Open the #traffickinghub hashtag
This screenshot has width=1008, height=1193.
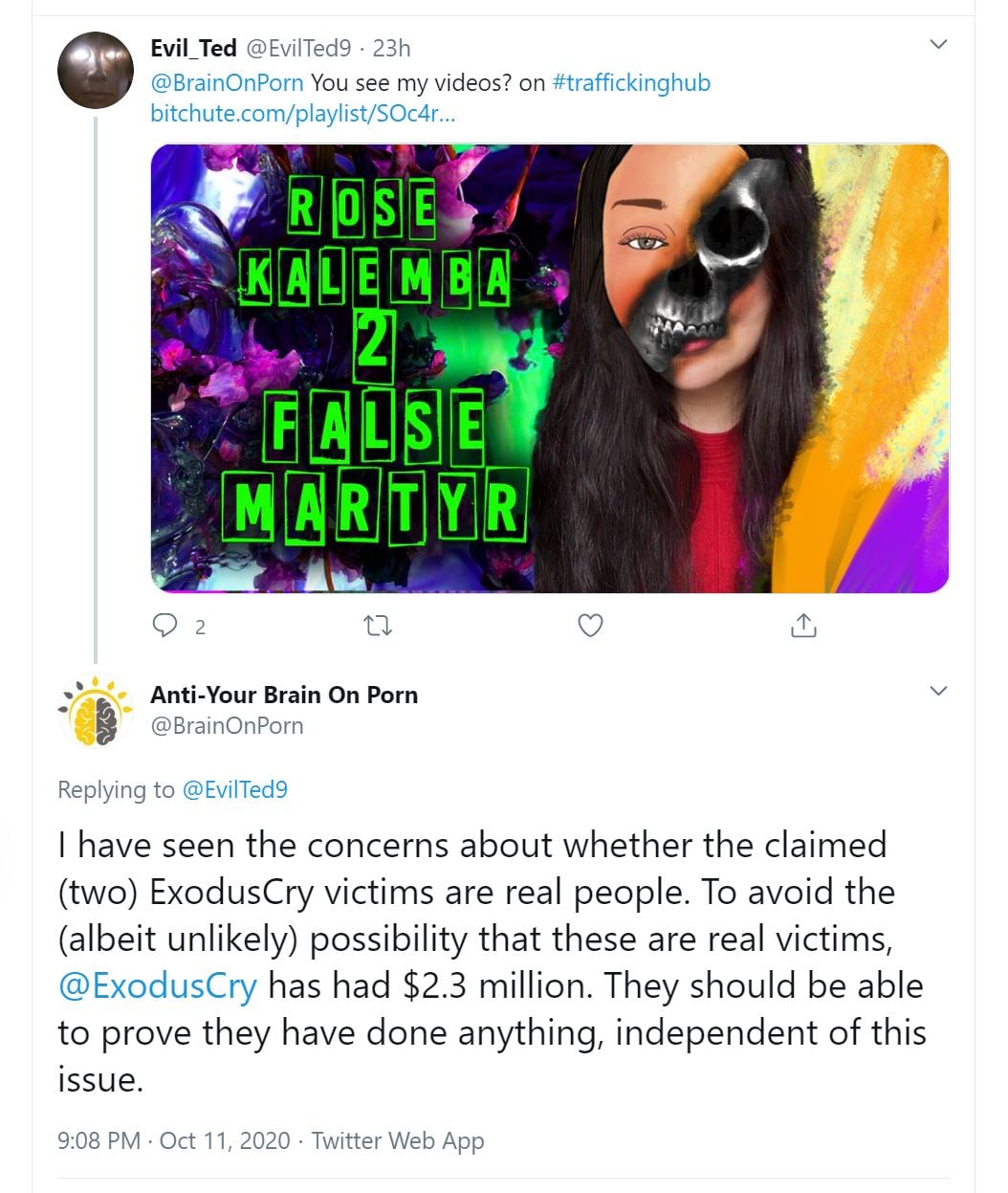click(631, 82)
